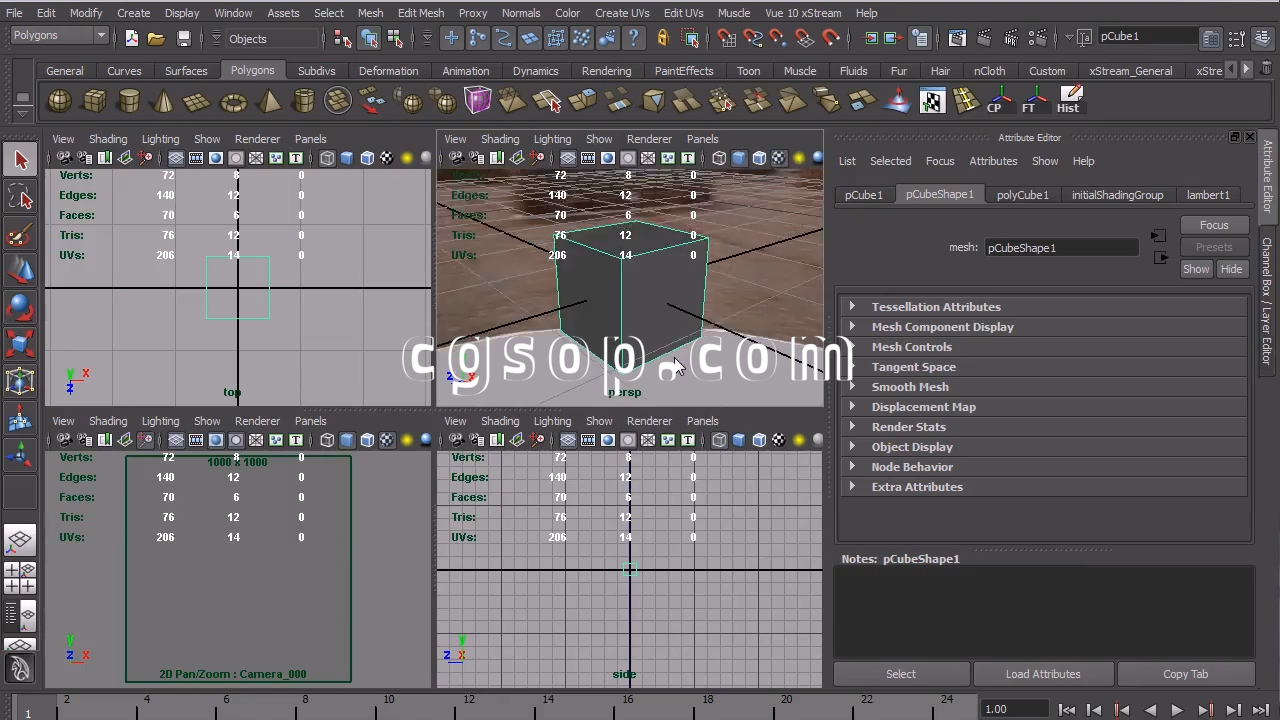
Task: Click the Focus button
Action: [x=1214, y=225]
